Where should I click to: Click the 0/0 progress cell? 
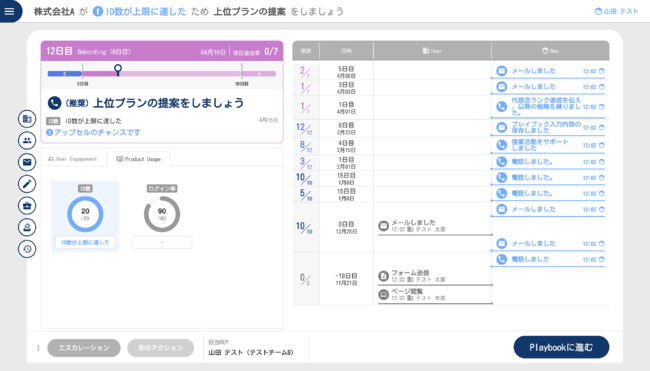pyautogui.click(x=305, y=279)
